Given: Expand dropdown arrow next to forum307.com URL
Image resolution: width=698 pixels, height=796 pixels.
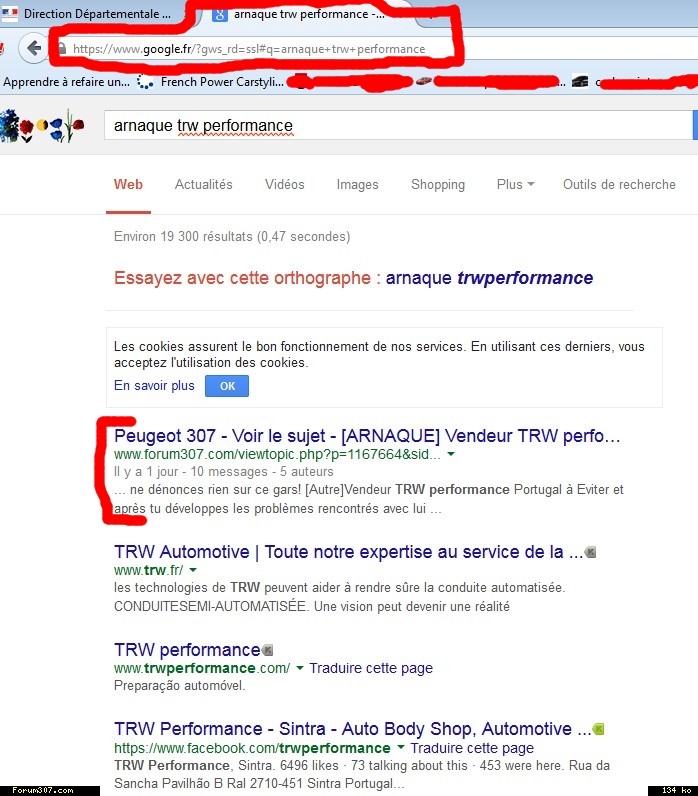Looking at the screenshot, I should pyautogui.click(x=451, y=454).
